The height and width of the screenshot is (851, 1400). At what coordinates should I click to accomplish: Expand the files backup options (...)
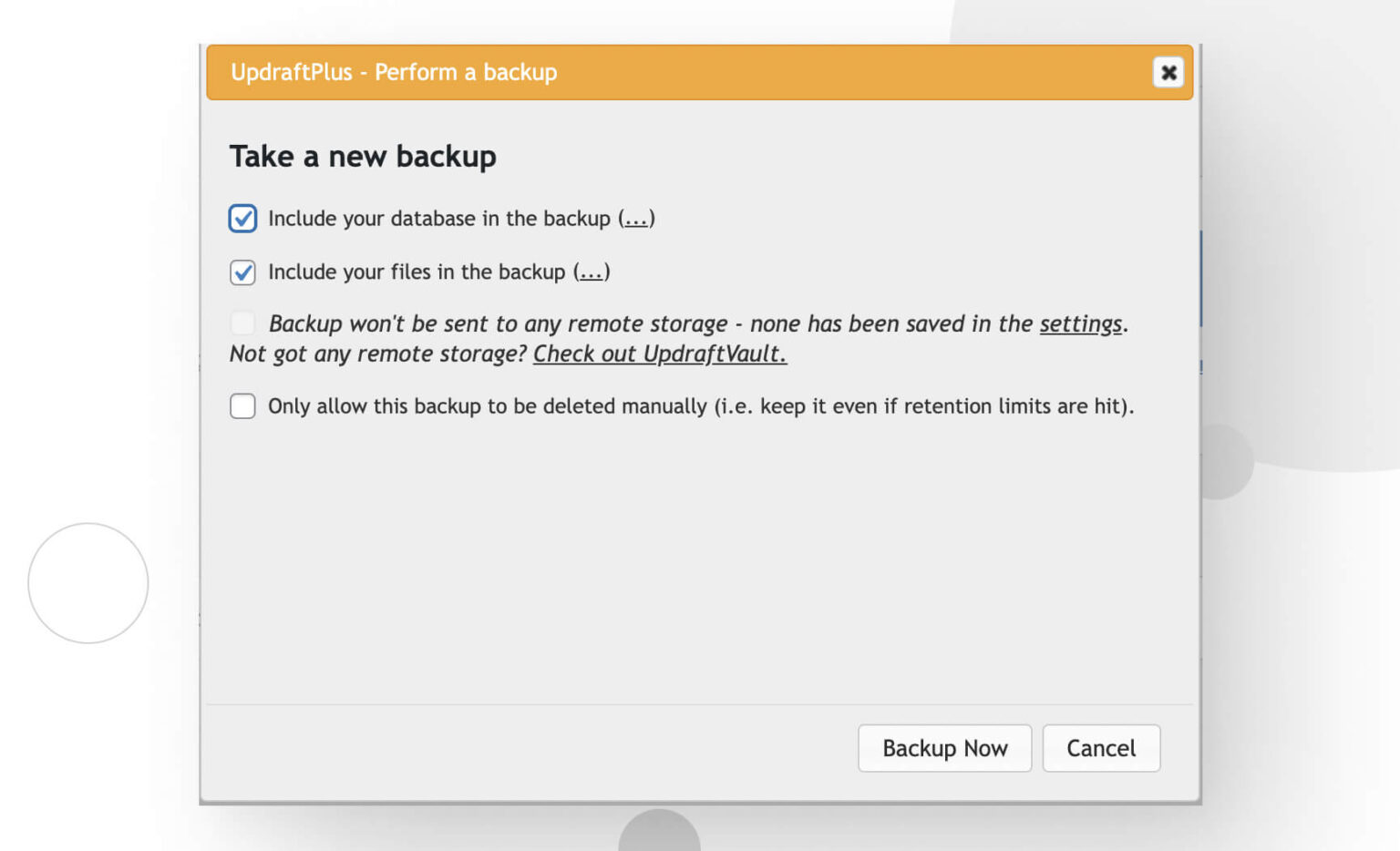click(x=592, y=272)
